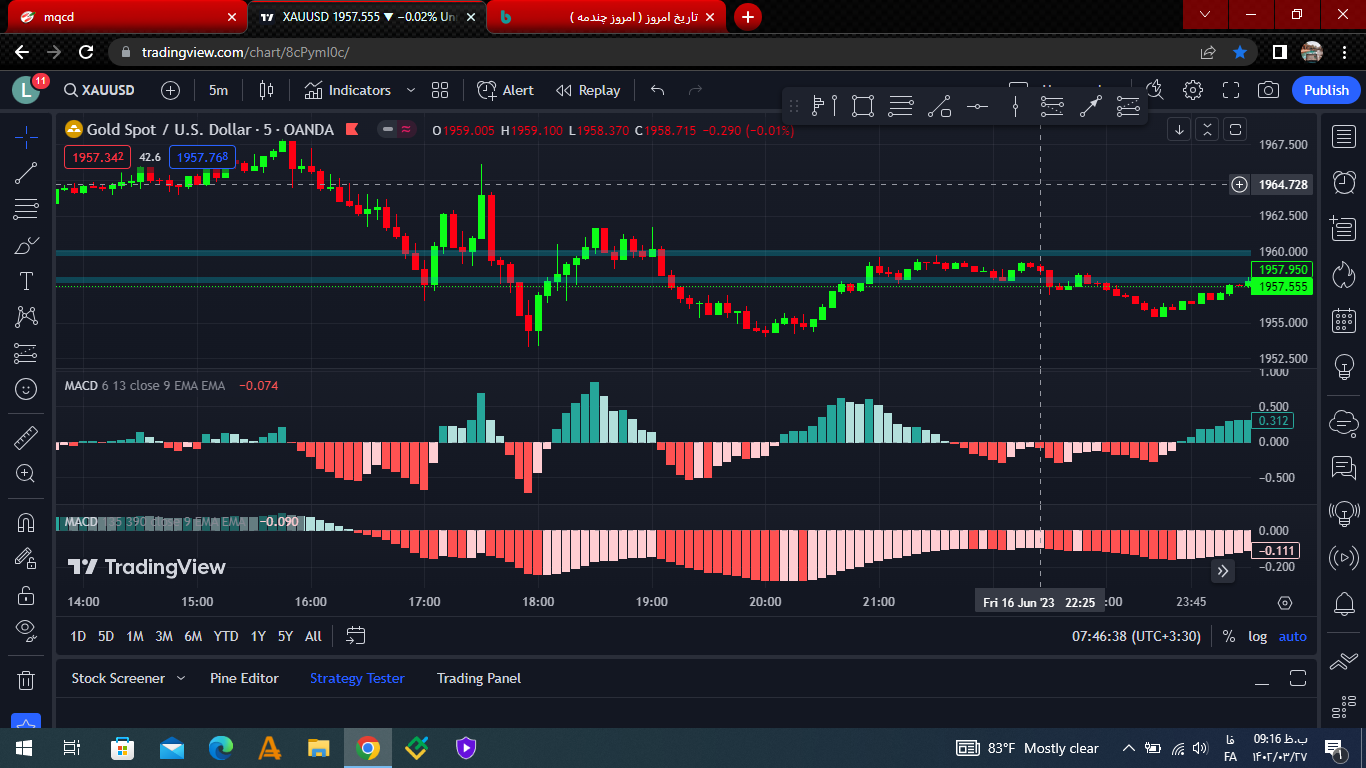Open the watchlist panel in right sidebar
Viewport: 1366px width, 768px height.
[x=1344, y=137]
